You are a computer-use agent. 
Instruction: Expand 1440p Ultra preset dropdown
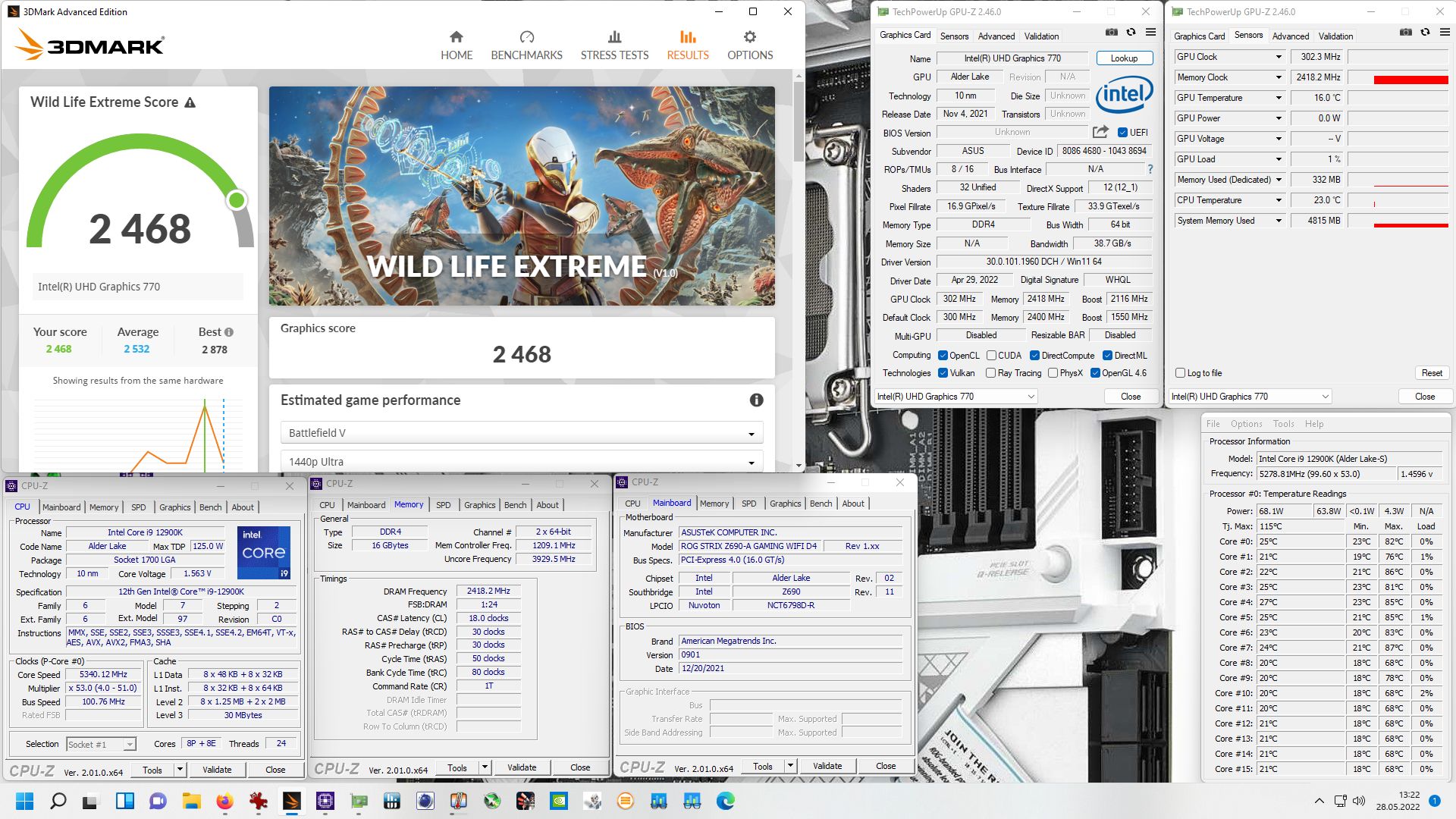pos(522,462)
